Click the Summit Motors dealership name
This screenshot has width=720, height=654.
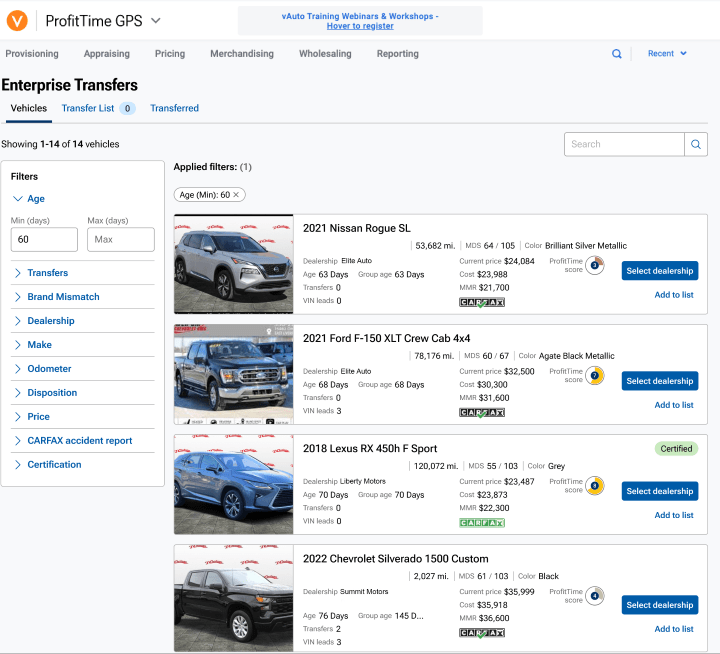click(364, 592)
